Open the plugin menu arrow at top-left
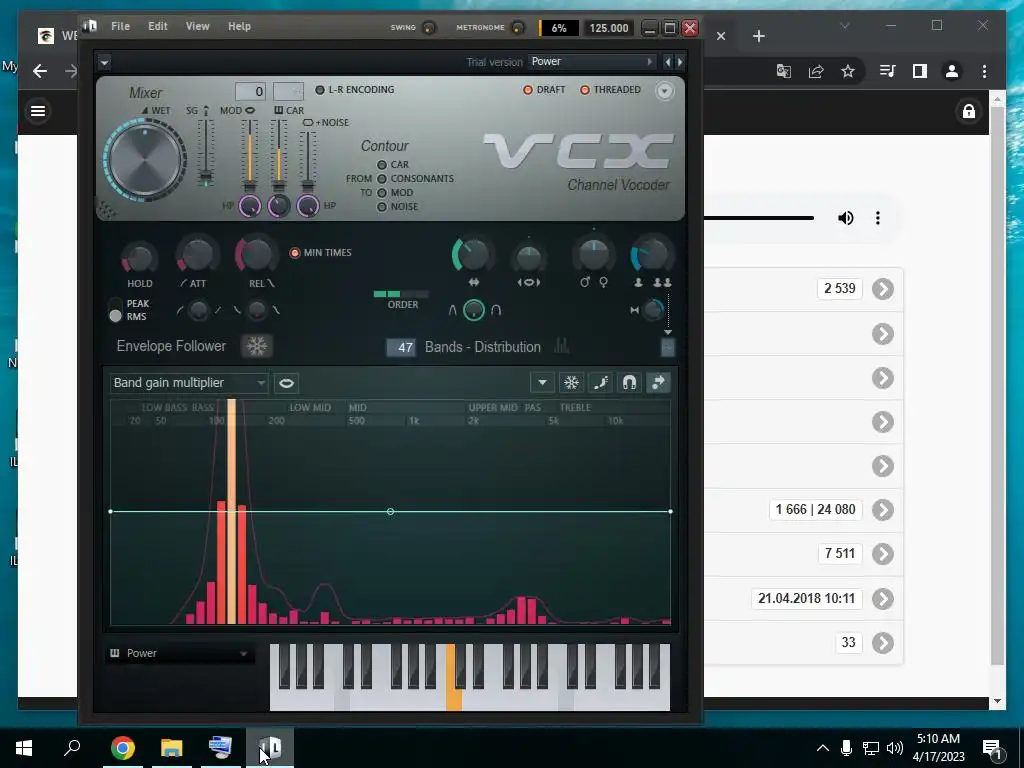 coord(104,63)
